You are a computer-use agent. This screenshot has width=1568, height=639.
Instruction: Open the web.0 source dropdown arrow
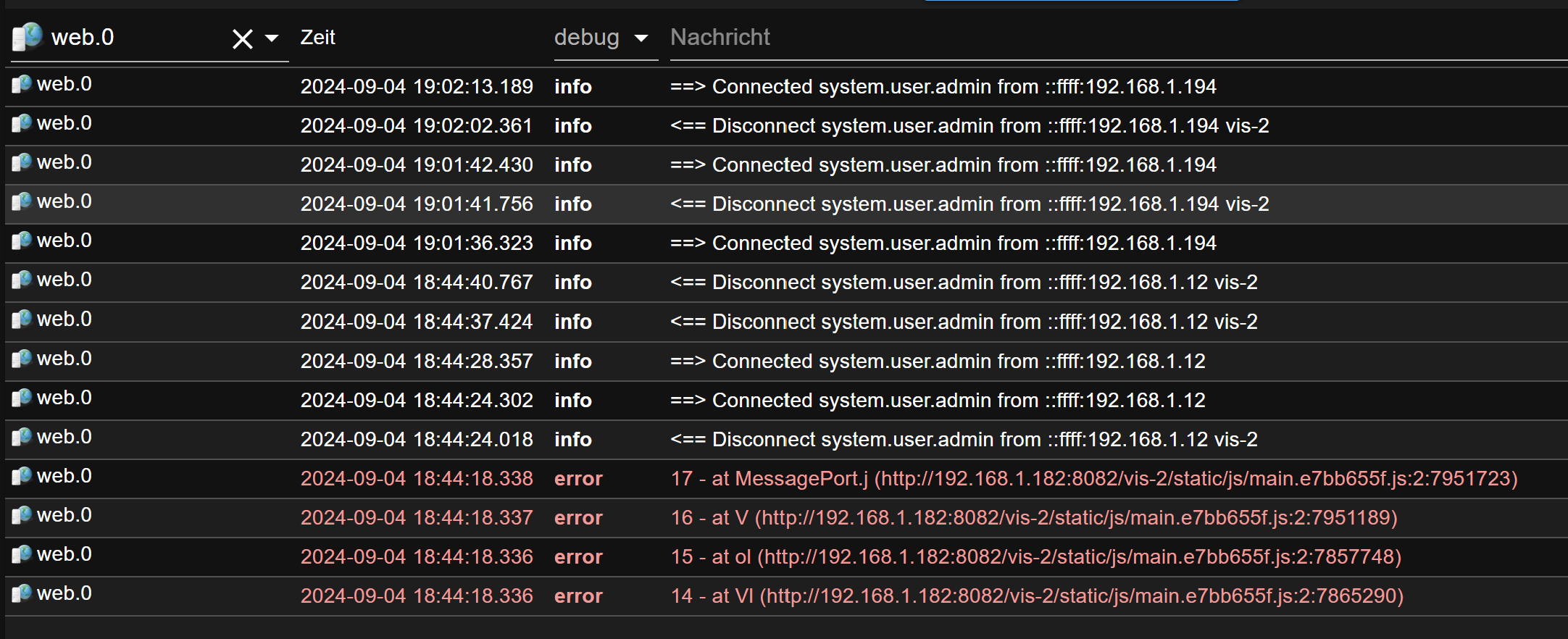272,38
